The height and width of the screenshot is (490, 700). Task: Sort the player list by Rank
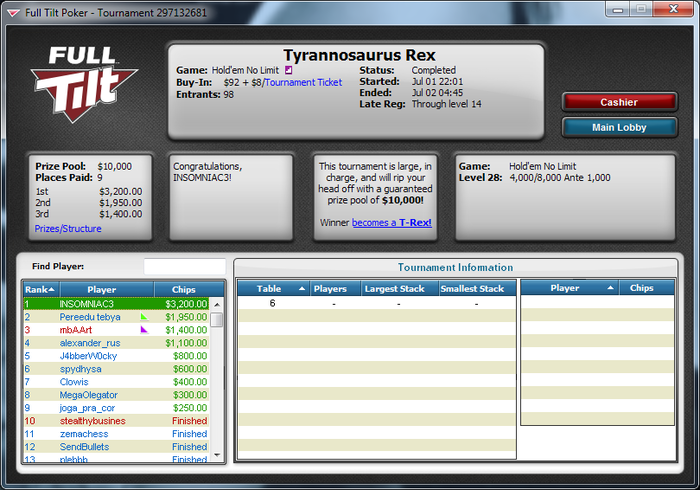point(42,290)
